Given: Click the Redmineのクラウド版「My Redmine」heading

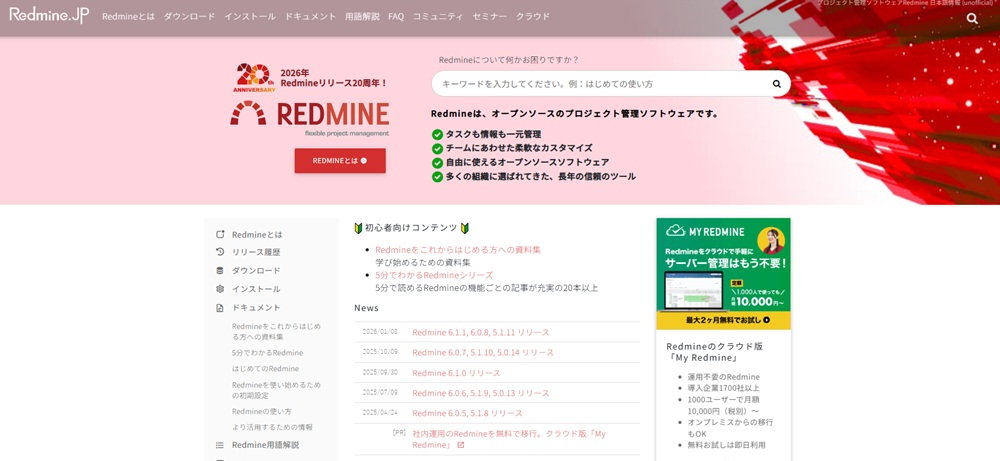Looking at the screenshot, I should [x=714, y=352].
